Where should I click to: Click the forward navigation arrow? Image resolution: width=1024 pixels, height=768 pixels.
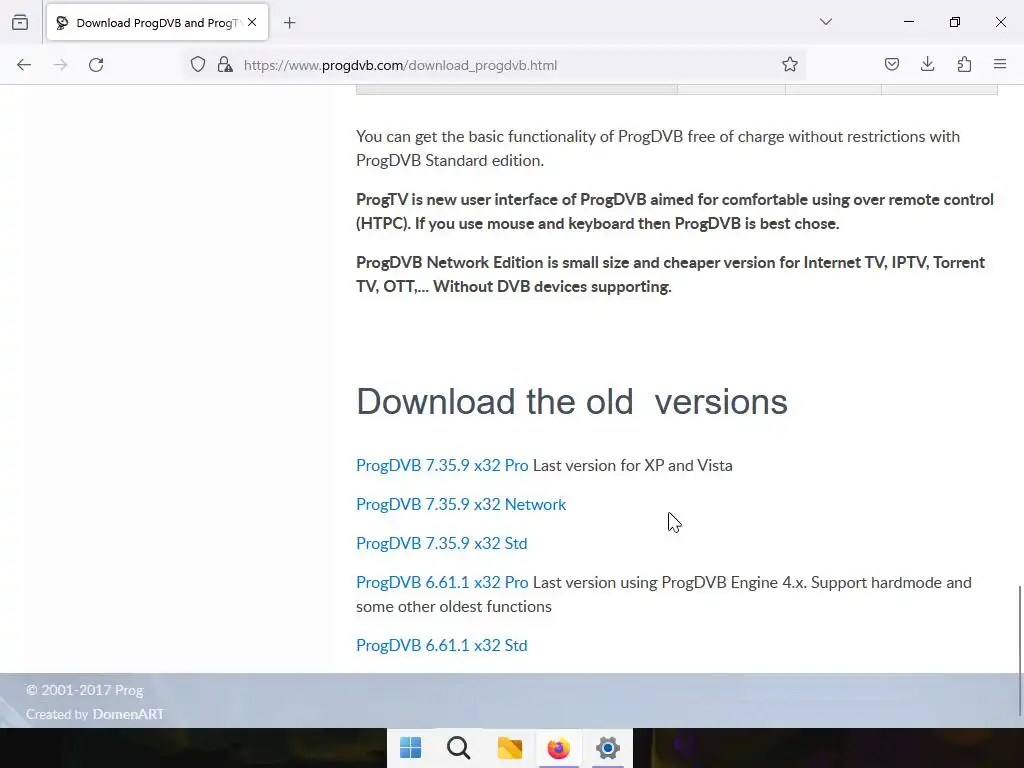click(60, 65)
